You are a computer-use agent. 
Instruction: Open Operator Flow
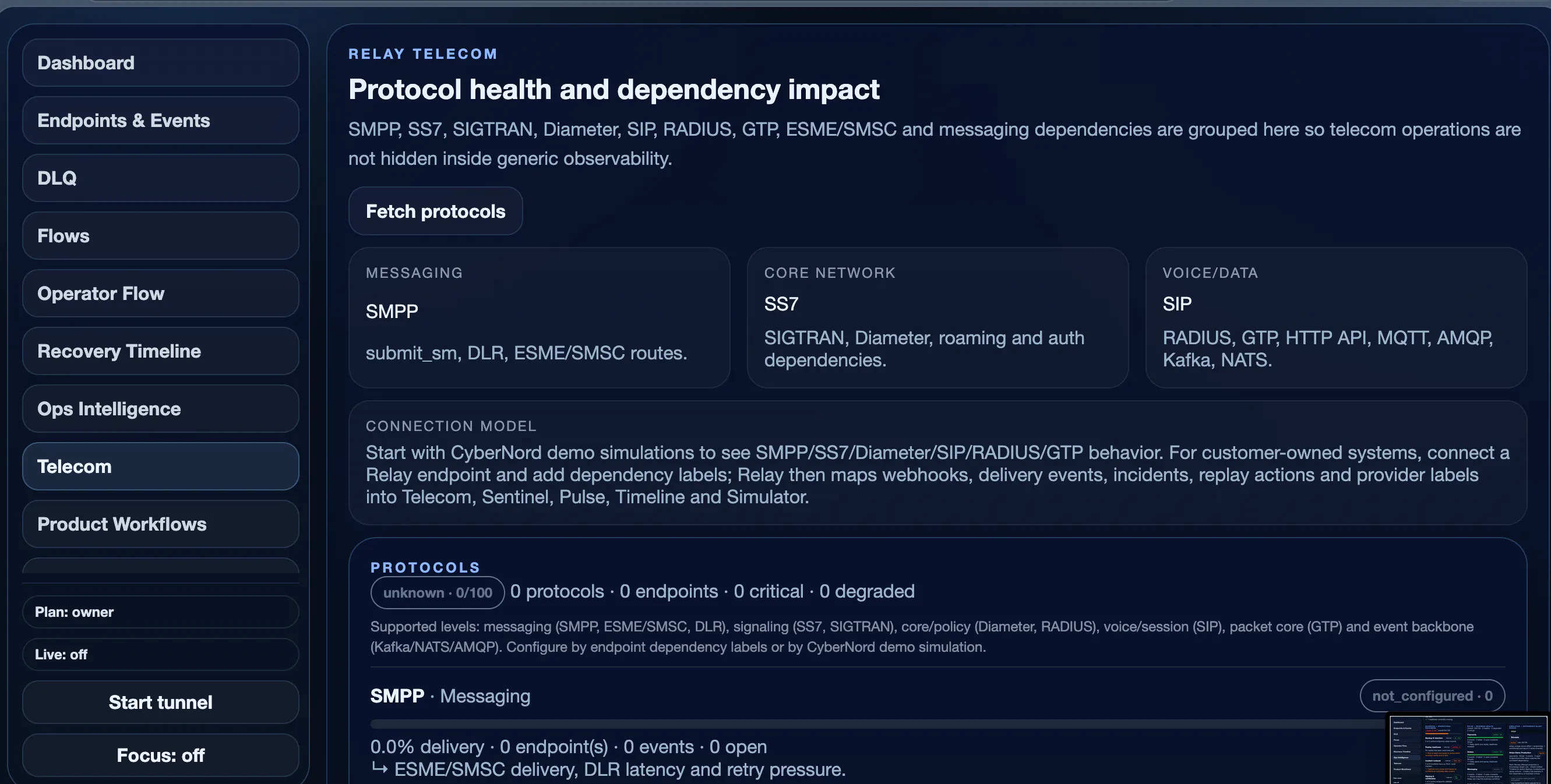click(x=161, y=294)
